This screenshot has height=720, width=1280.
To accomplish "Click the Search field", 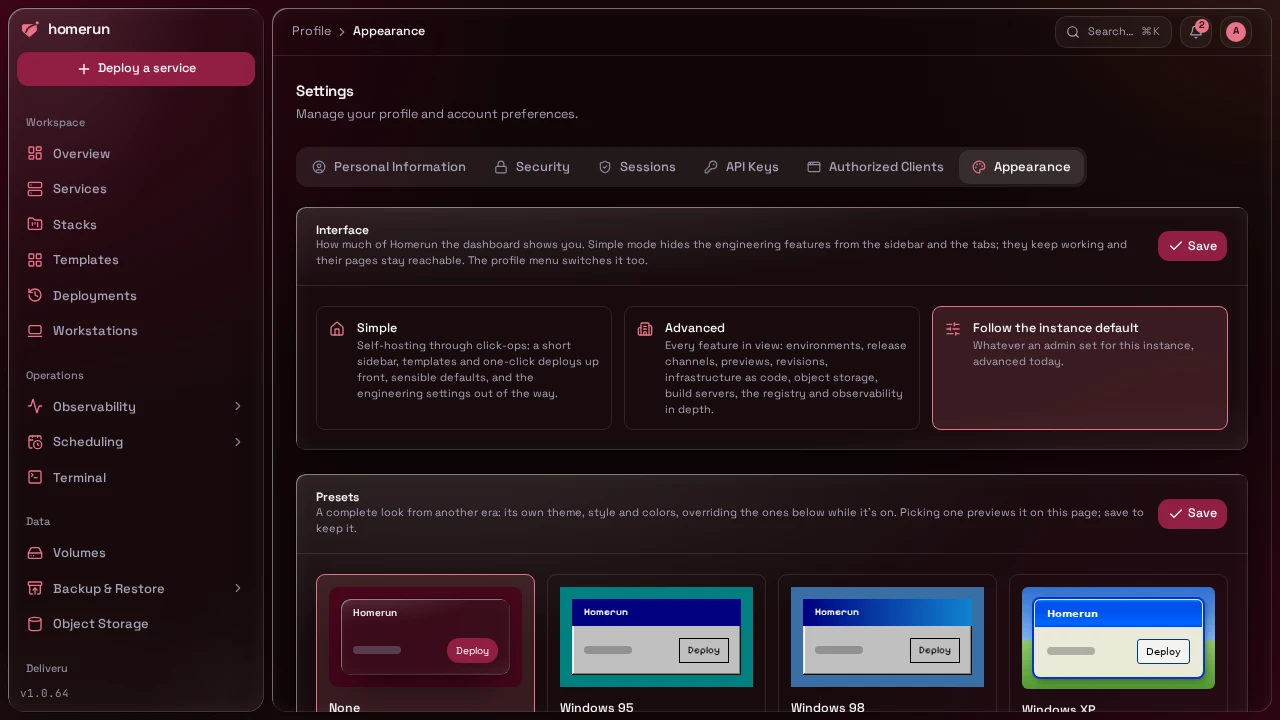I will tap(1113, 32).
